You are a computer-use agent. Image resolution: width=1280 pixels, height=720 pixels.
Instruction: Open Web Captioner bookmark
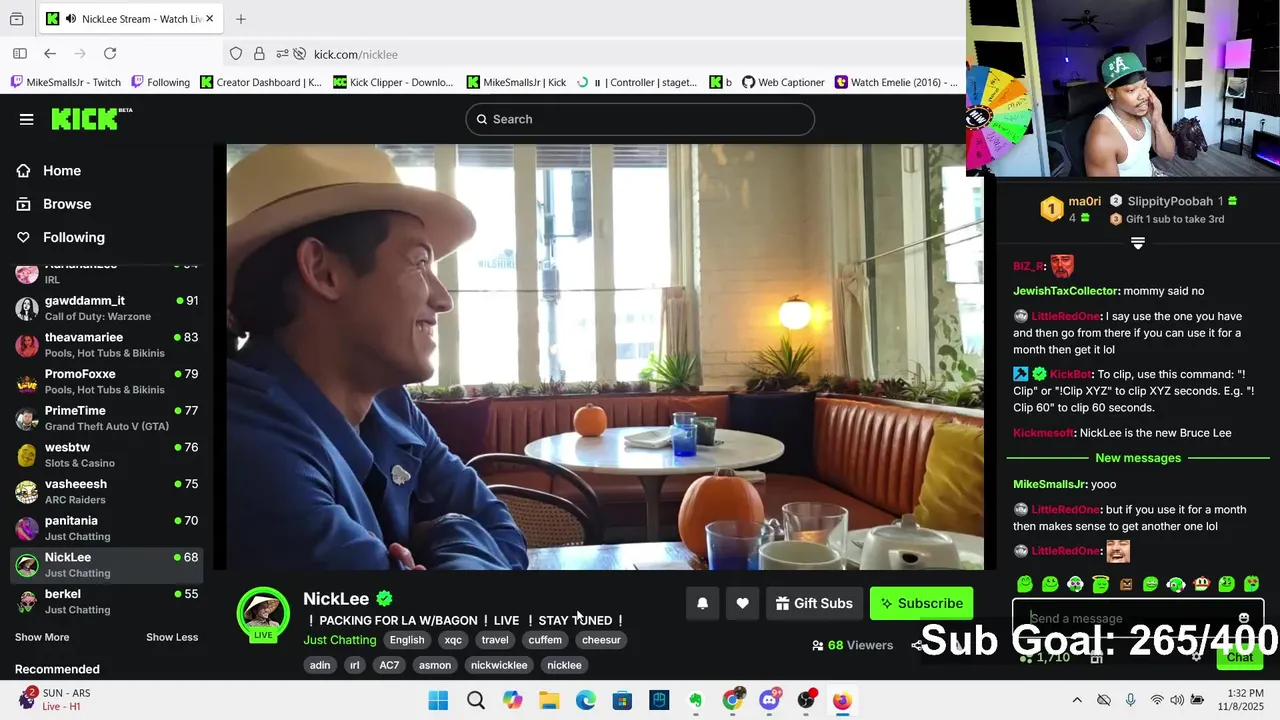click(x=782, y=82)
